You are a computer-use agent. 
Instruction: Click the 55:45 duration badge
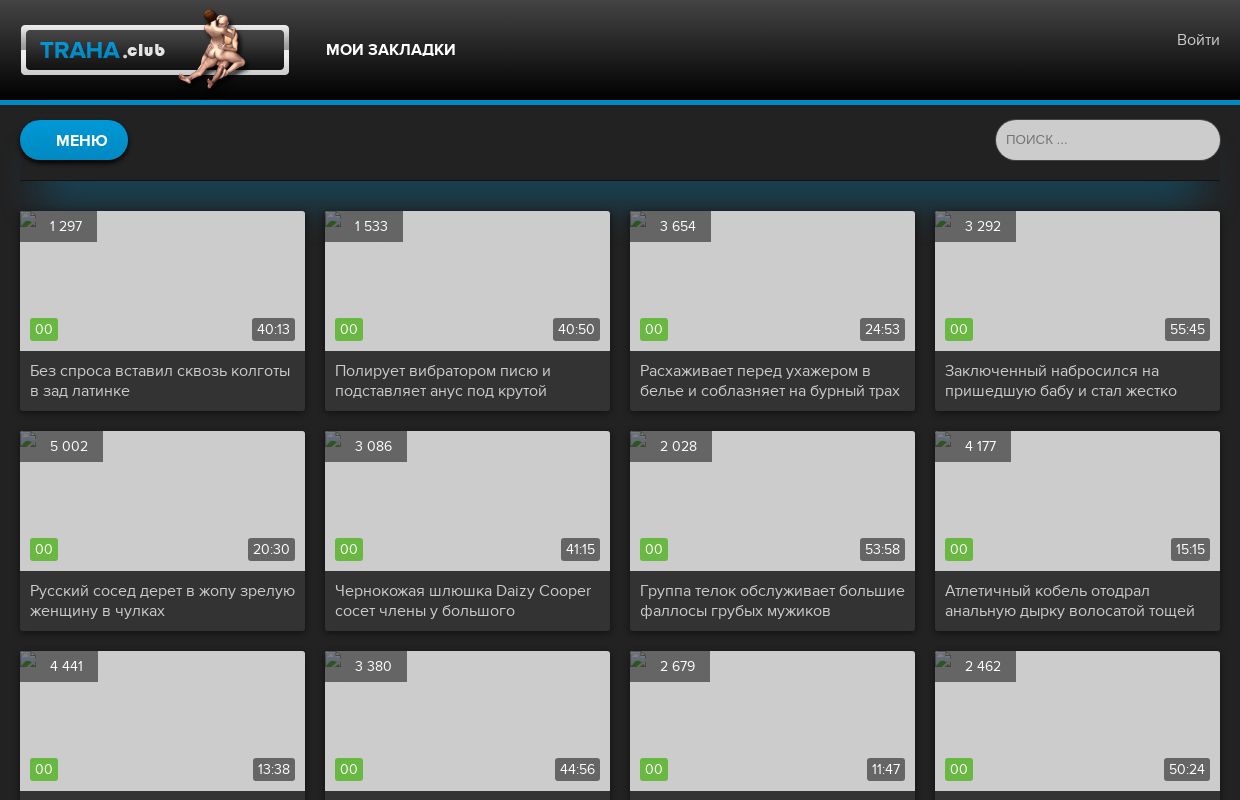[x=1187, y=329]
